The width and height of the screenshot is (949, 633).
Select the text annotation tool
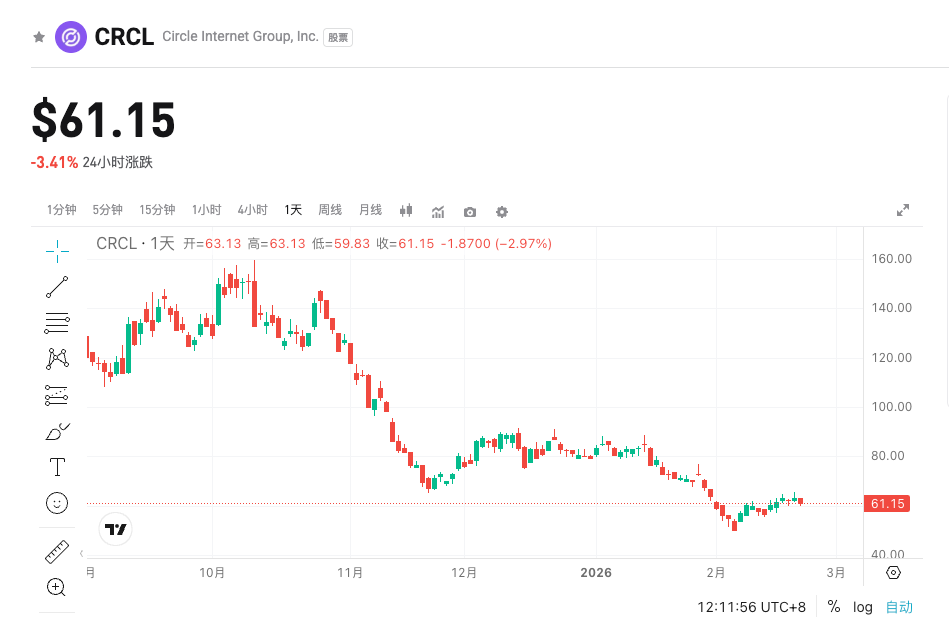point(57,467)
